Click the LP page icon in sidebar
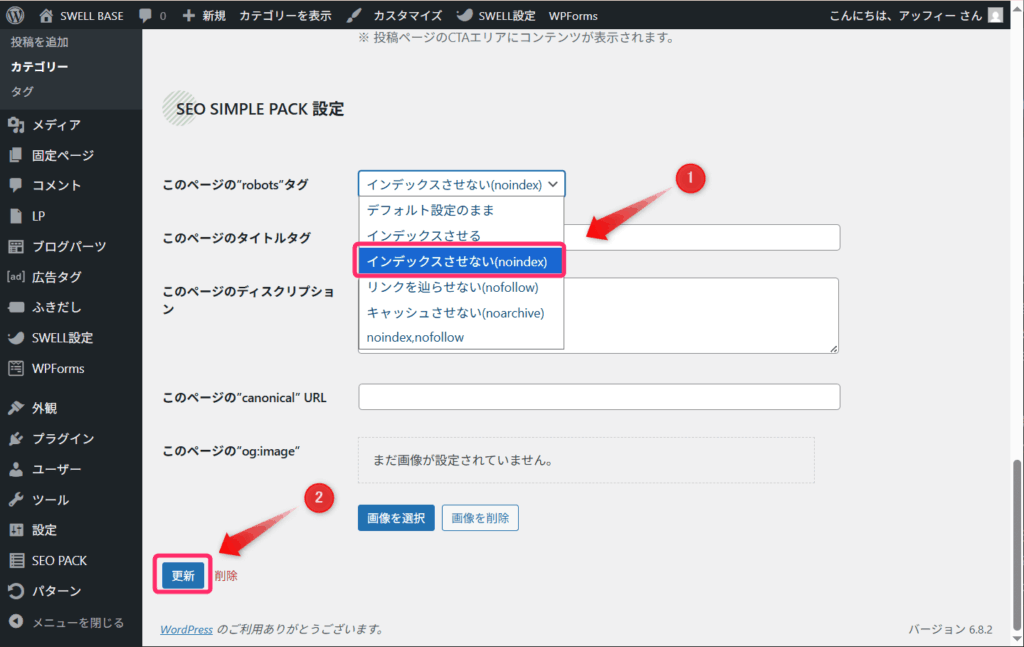This screenshot has height=647, width=1024. (x=16, y=216)
